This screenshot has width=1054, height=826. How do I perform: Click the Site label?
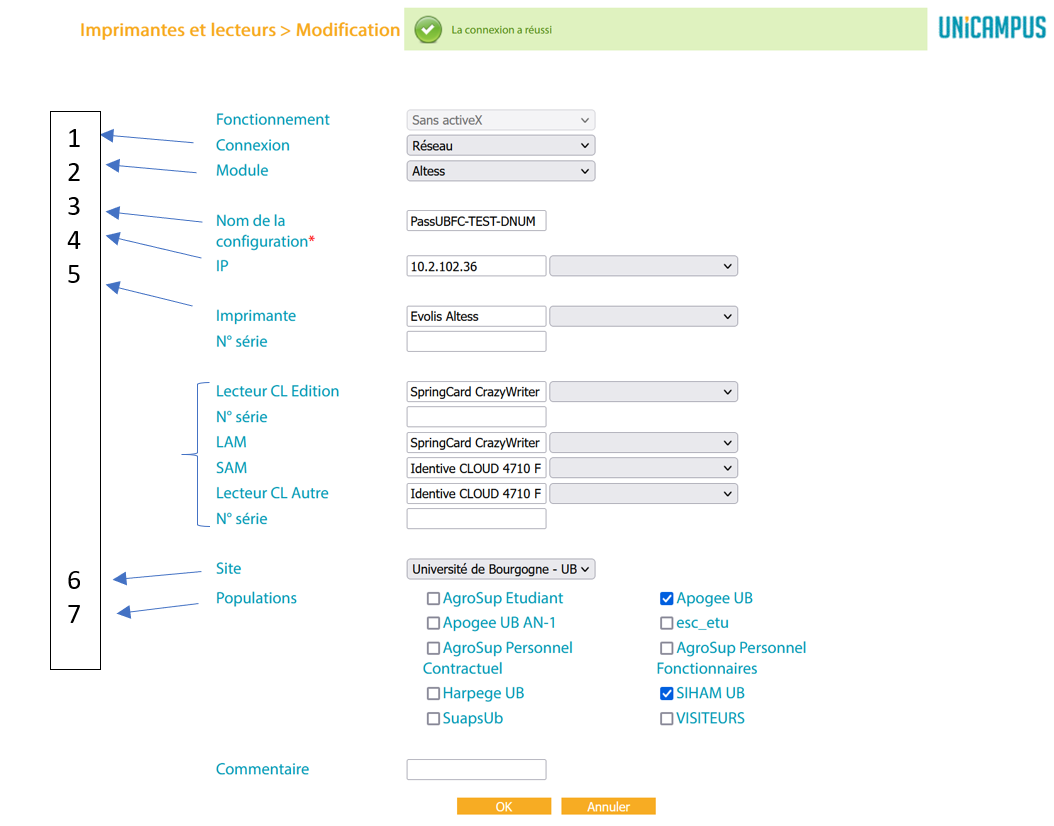229,569
